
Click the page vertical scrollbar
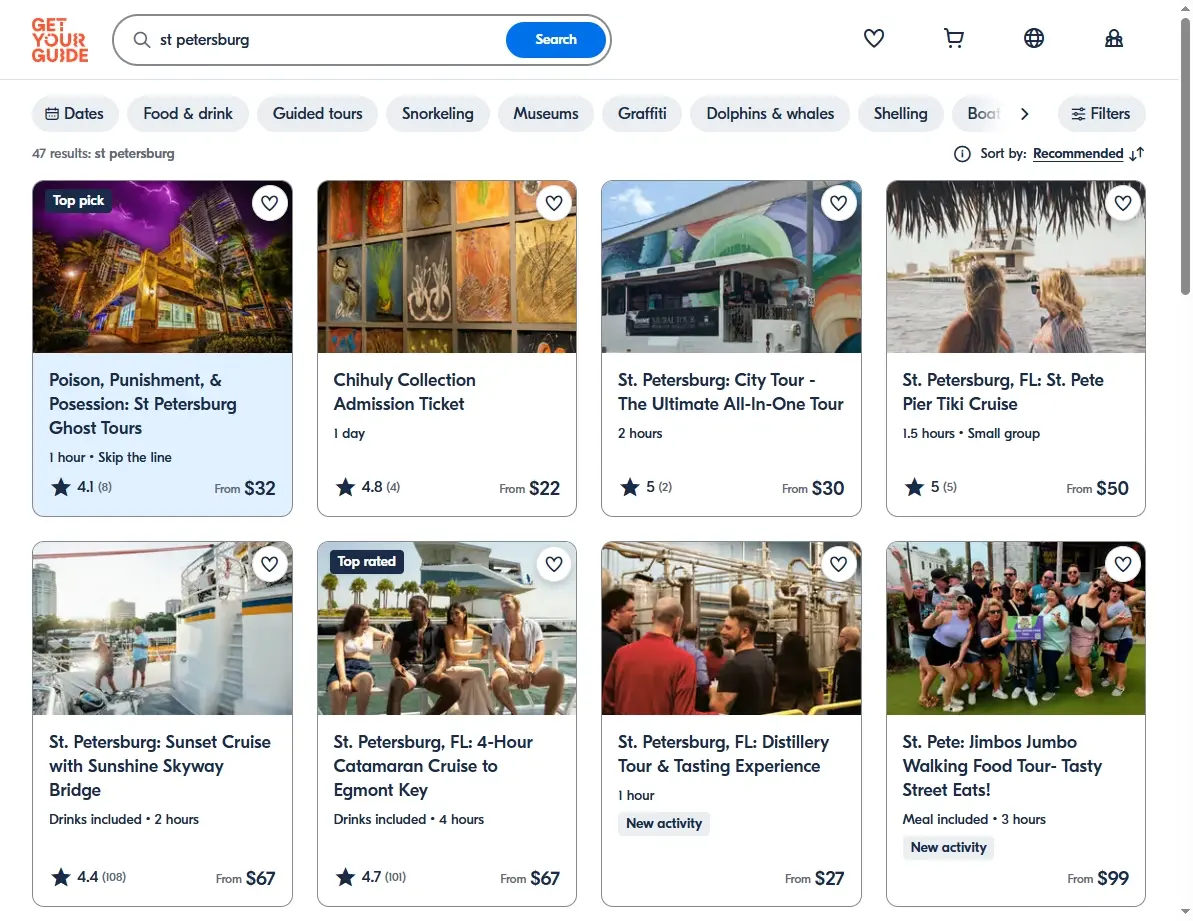click(1185, 156)
